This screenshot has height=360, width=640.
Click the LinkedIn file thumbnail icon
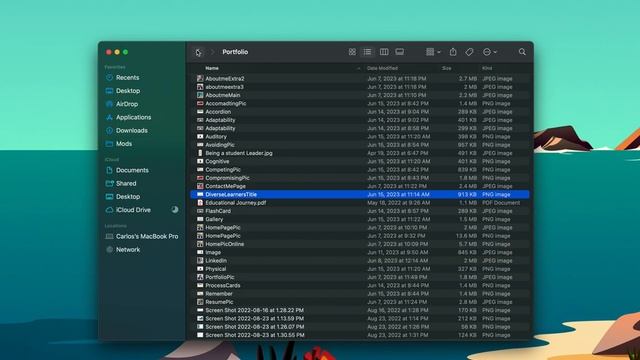point(200,261)
